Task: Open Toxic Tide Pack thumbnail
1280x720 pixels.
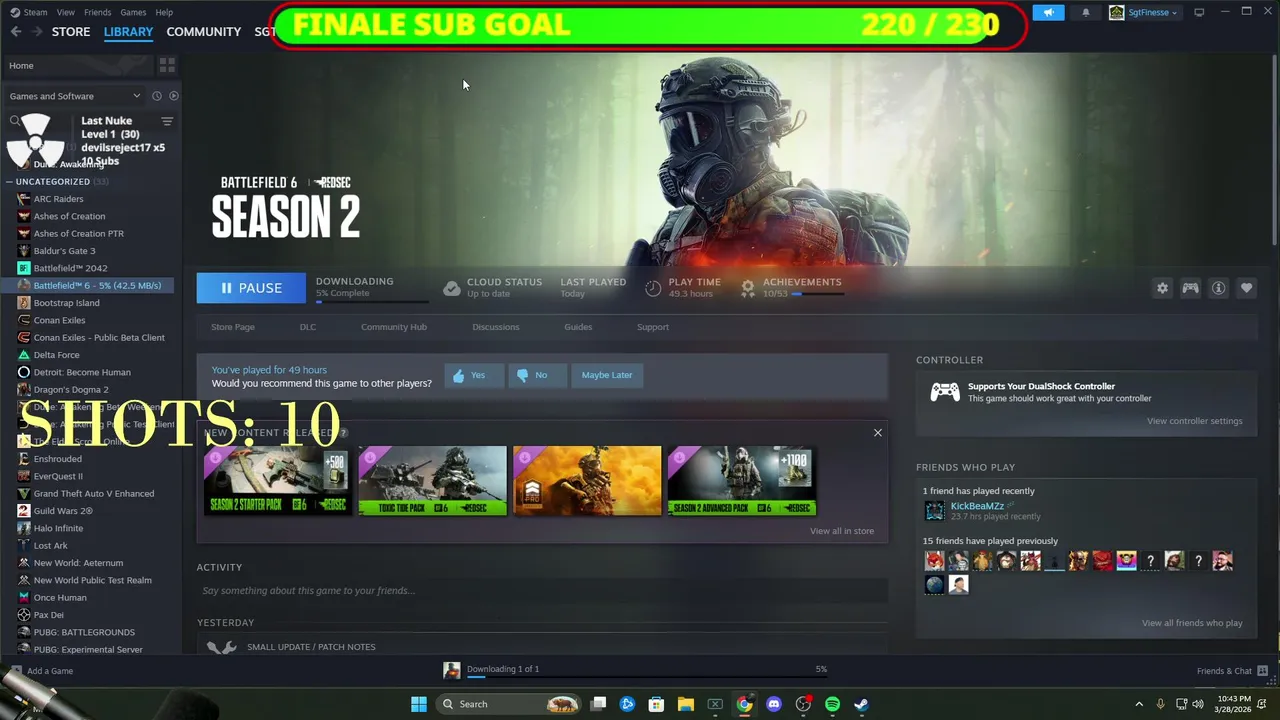Action: click(433, 481)
